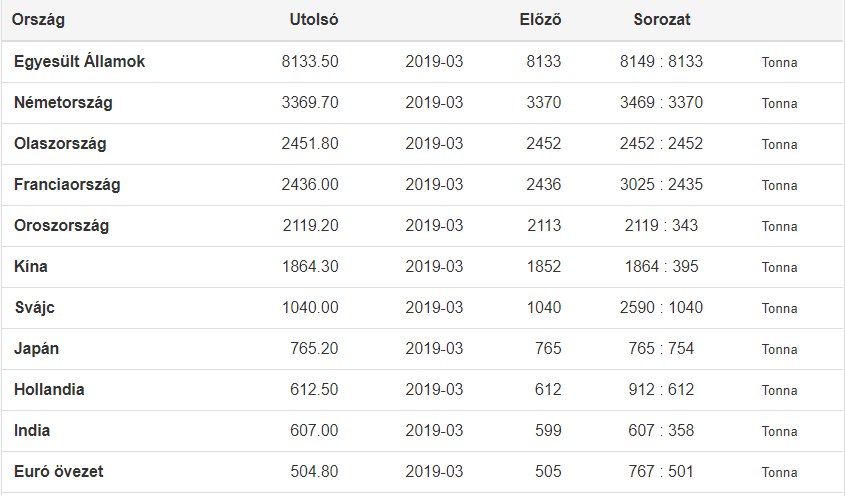
Task: Open the Svájc country link
Action: pyautogui.click(x=35, y=308)
